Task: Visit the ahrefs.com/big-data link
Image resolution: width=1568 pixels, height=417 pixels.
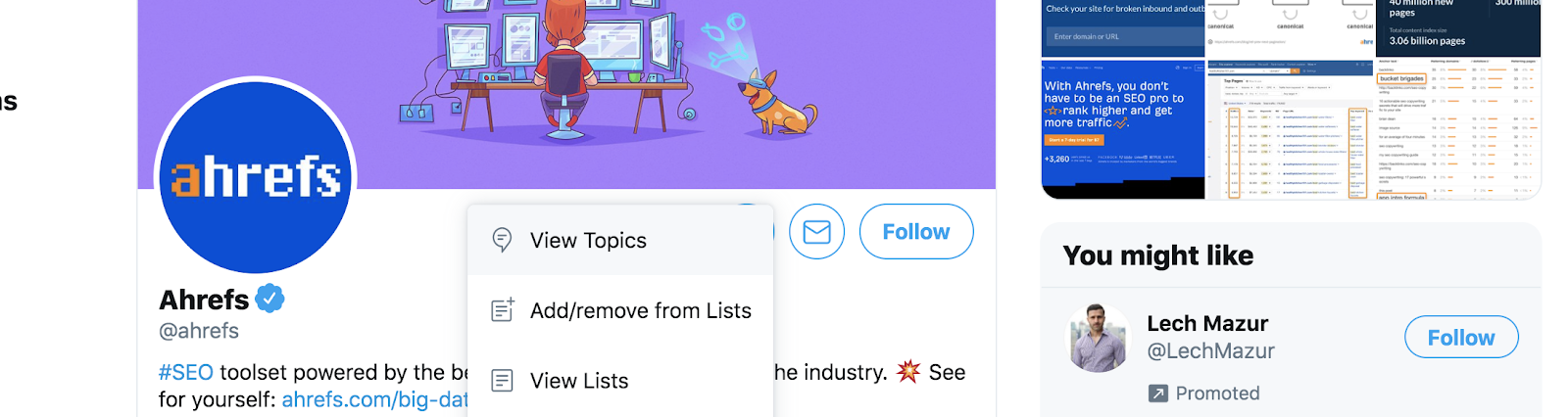Action: pyautogui.click(x=374, y=400)
